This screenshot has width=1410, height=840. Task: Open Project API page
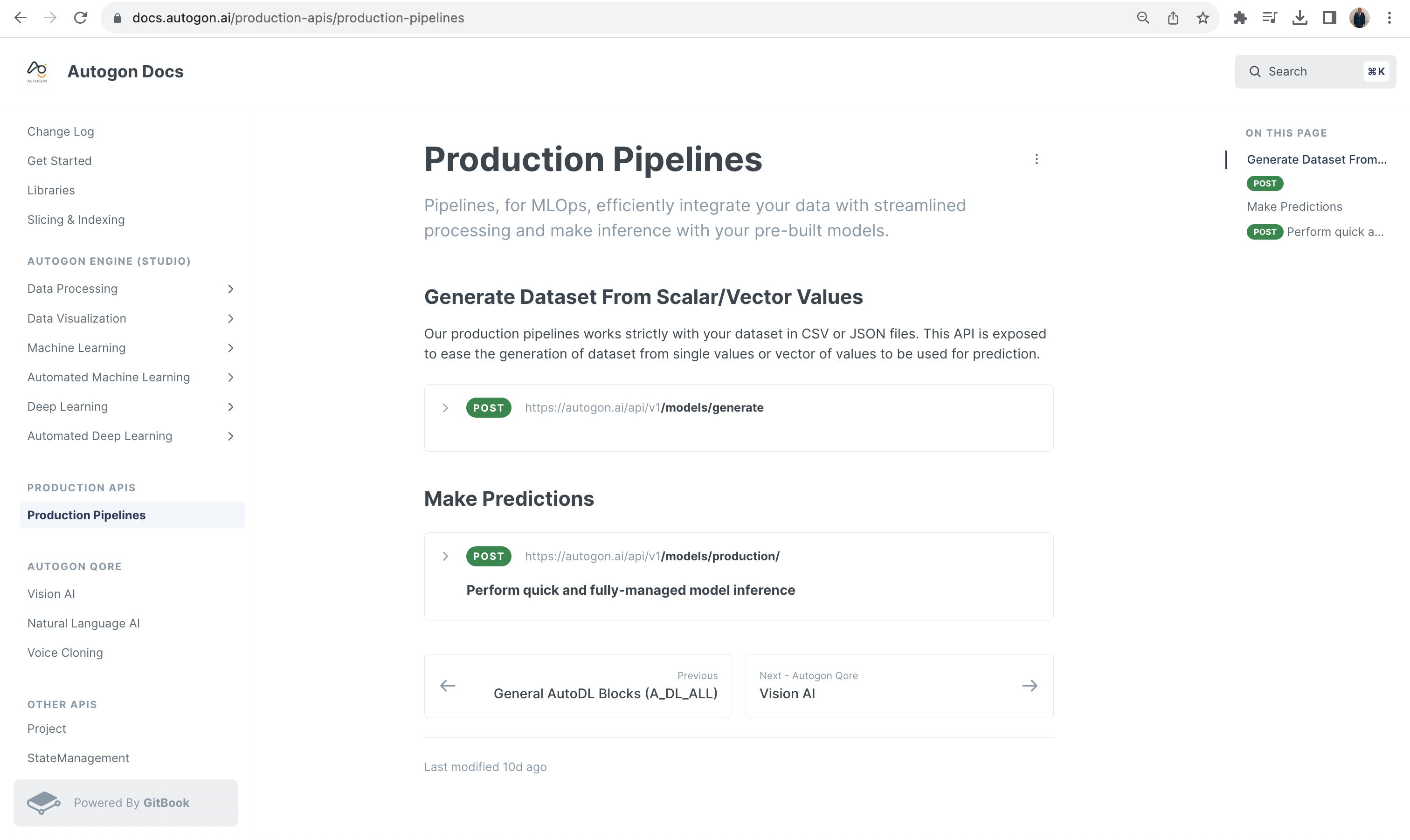tap(47, 729)
